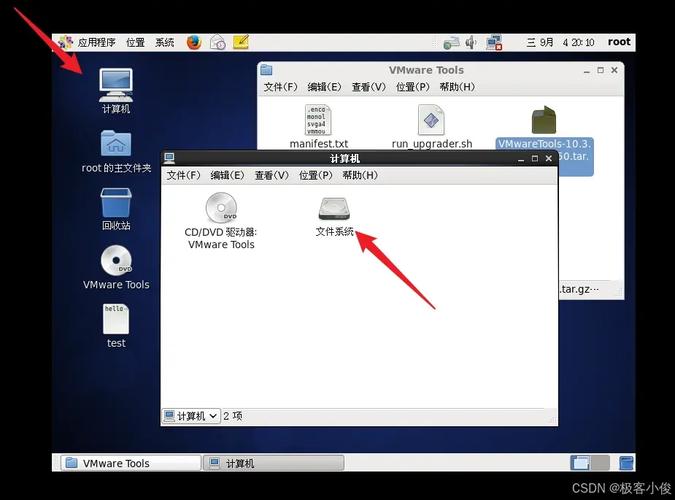Viewport: 675px width, 500px height.
Task: Click the bottom-right panel trash icon
Action: point(626,463)
